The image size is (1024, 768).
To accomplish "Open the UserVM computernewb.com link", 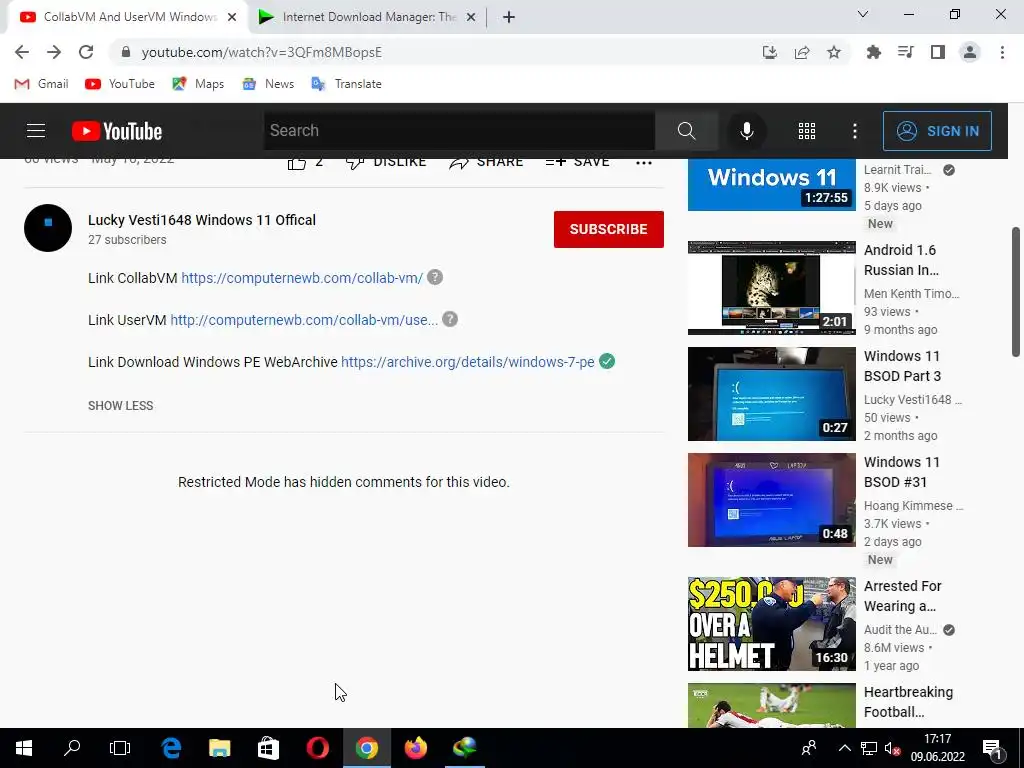I will click(x=304, y=320).
